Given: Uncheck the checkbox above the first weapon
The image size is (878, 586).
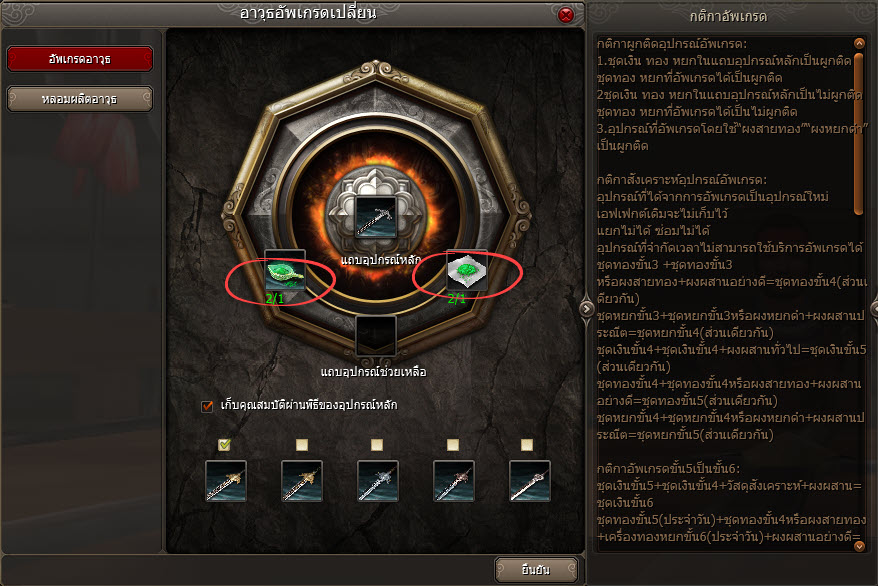Looking at the screenshot, I should tap(224, 445).
